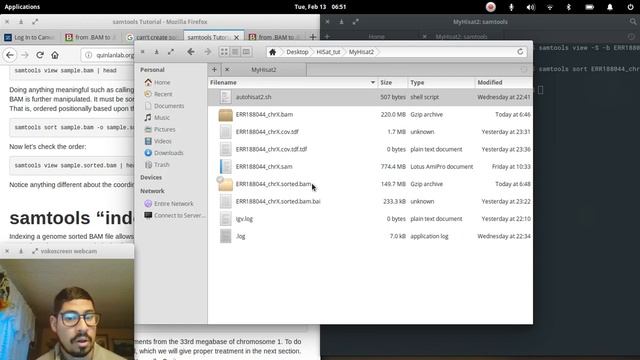The width and height of the screenshot is (640, 360).
Task: Click the home icon in the path bar
Action: pos(273,52)
